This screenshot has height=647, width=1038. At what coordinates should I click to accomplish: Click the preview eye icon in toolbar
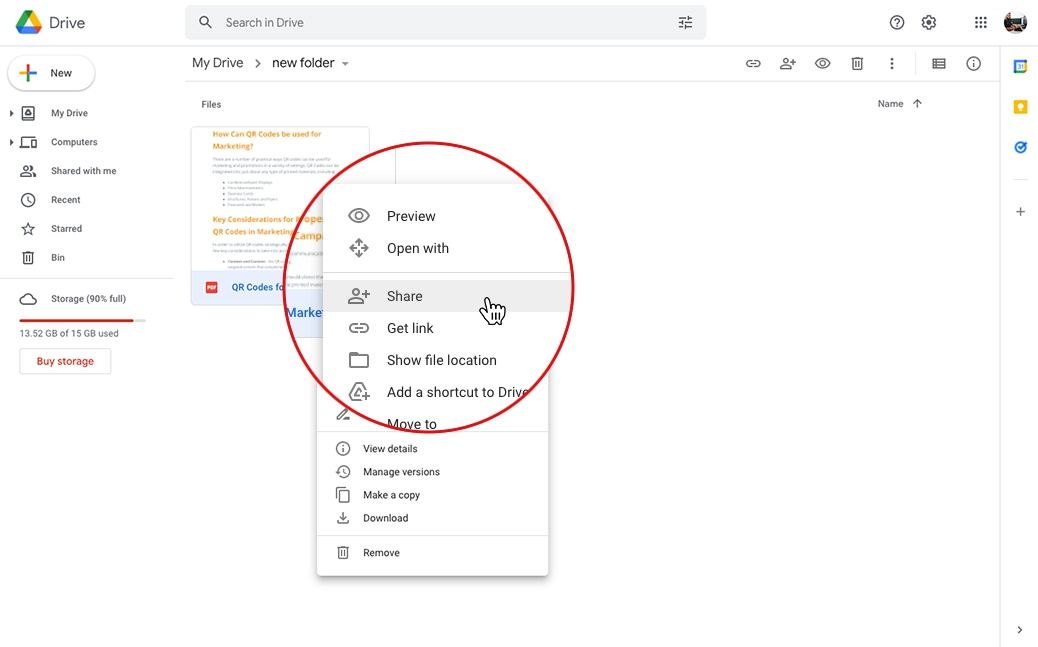[822, 64]
